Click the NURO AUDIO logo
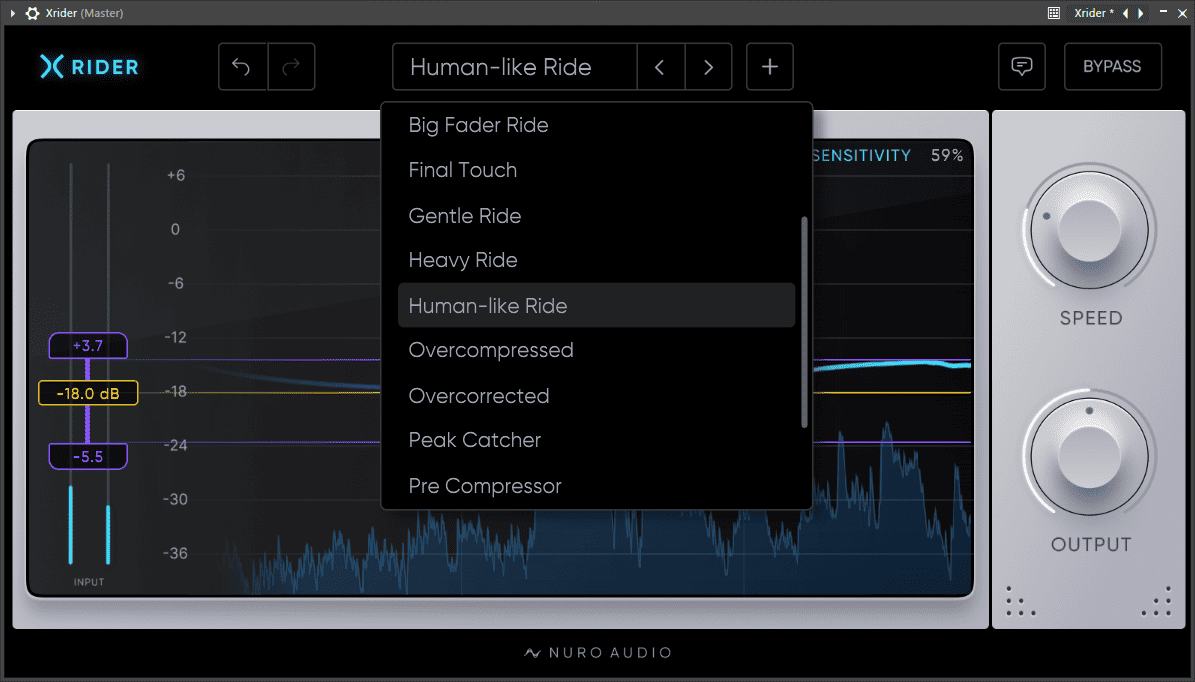 click(598, 653)
